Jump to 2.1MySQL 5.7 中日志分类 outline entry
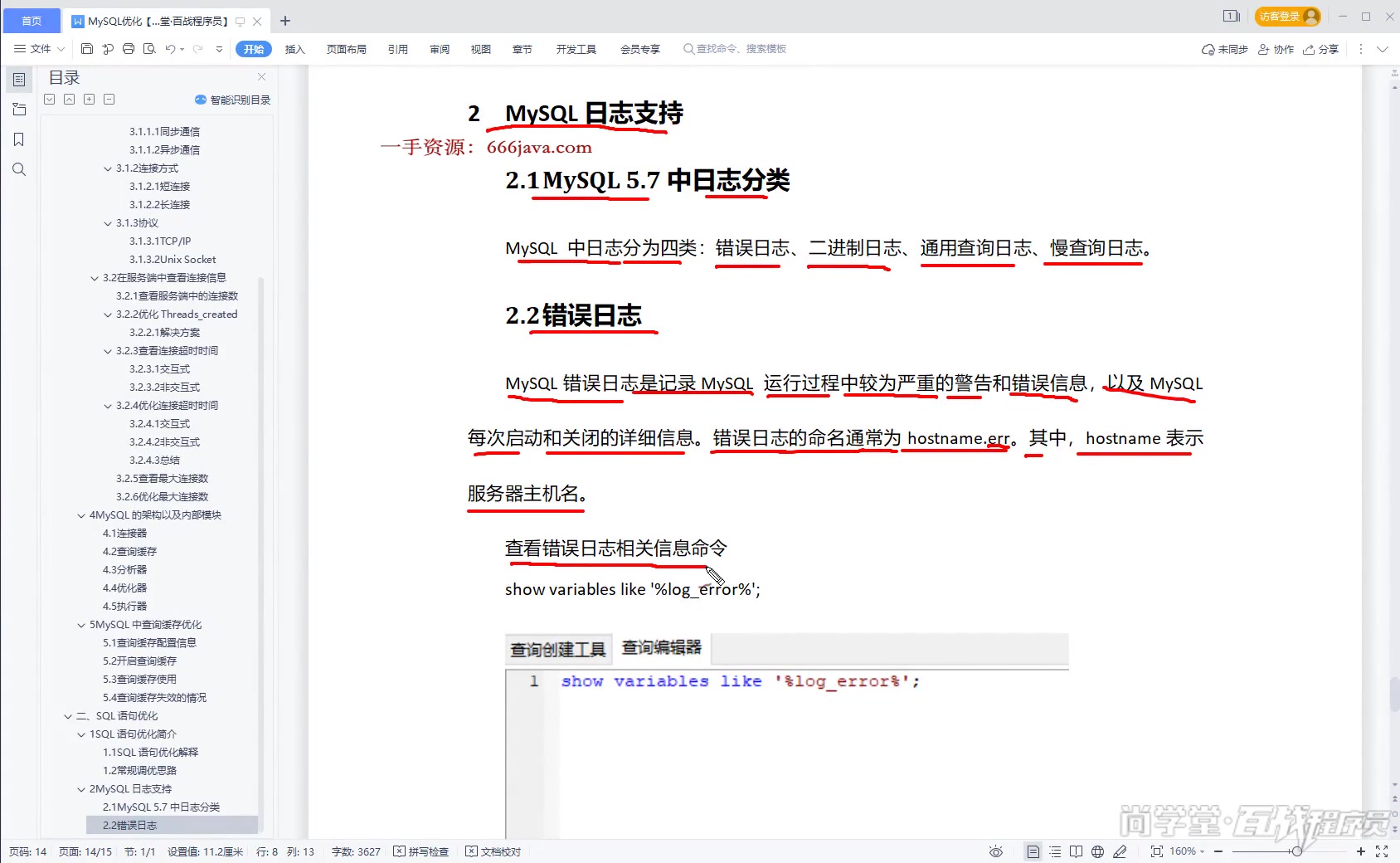The width and height of the screenshot is (1400, 863). 161,807
